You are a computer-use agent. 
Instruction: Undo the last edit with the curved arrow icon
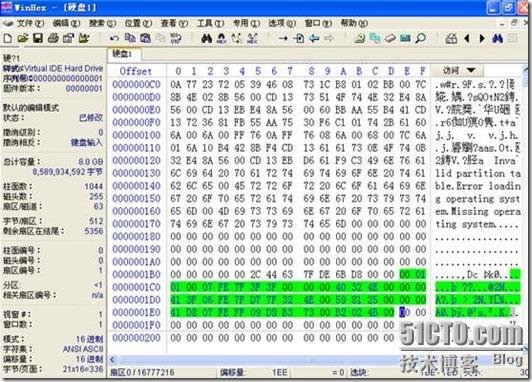(114, 38)
